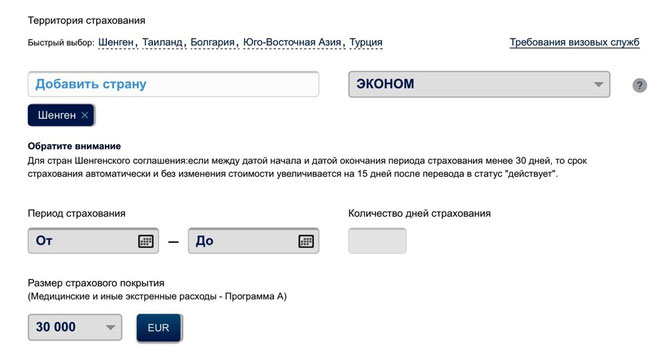Click the ЭКОНОМ combo box text
The height and width of the screenshot is (363, 668).
385,84
